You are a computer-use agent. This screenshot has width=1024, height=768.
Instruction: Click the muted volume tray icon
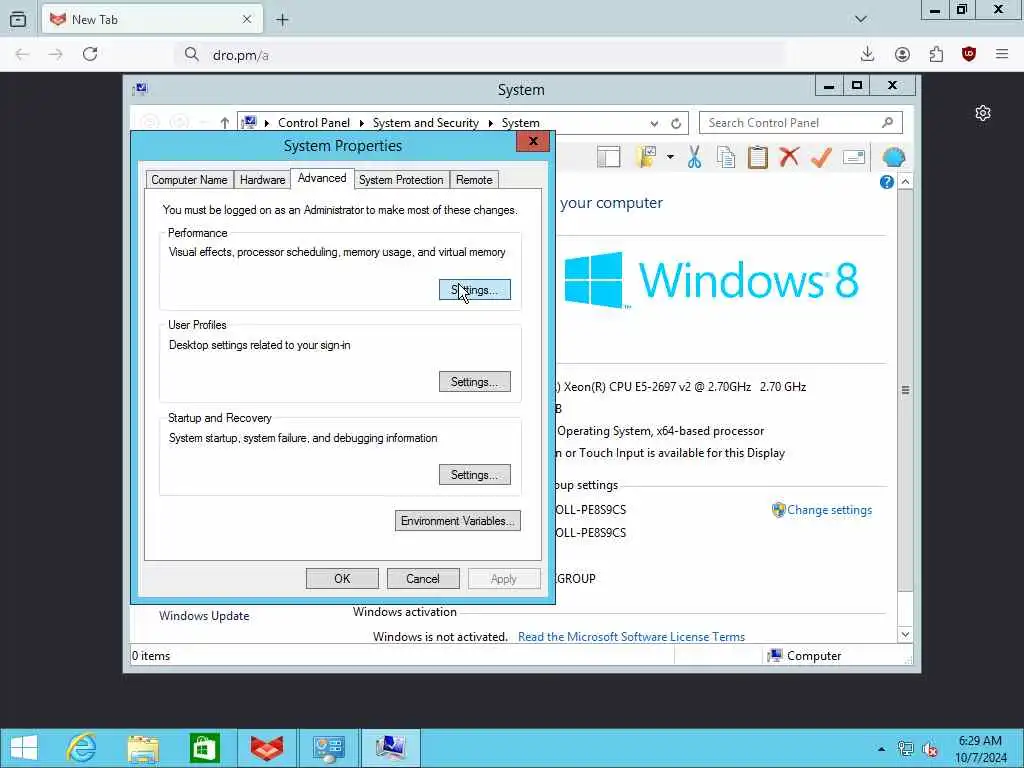click(x=930, y=750)
